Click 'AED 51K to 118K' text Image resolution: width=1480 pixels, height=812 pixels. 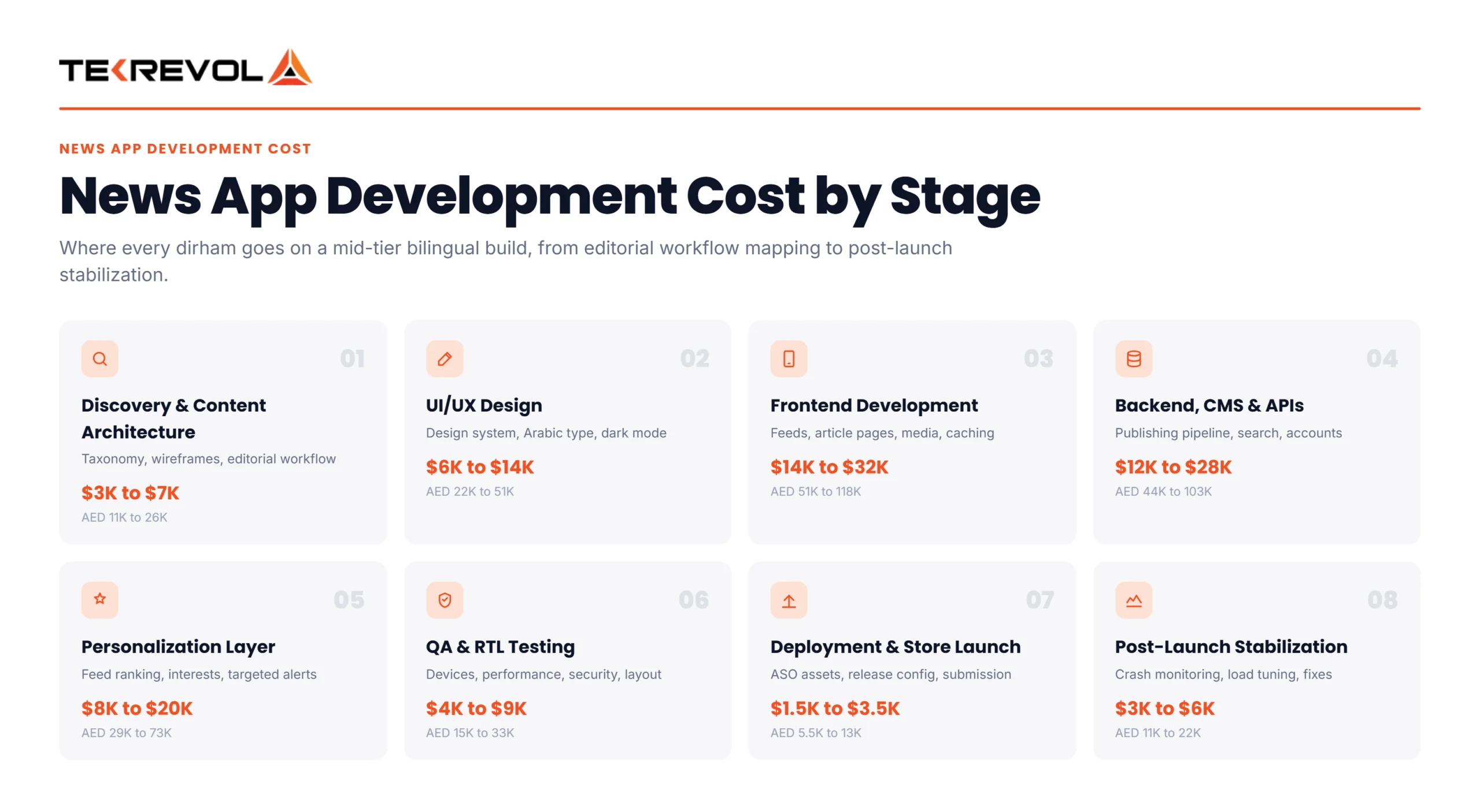[x=815, y=491]
